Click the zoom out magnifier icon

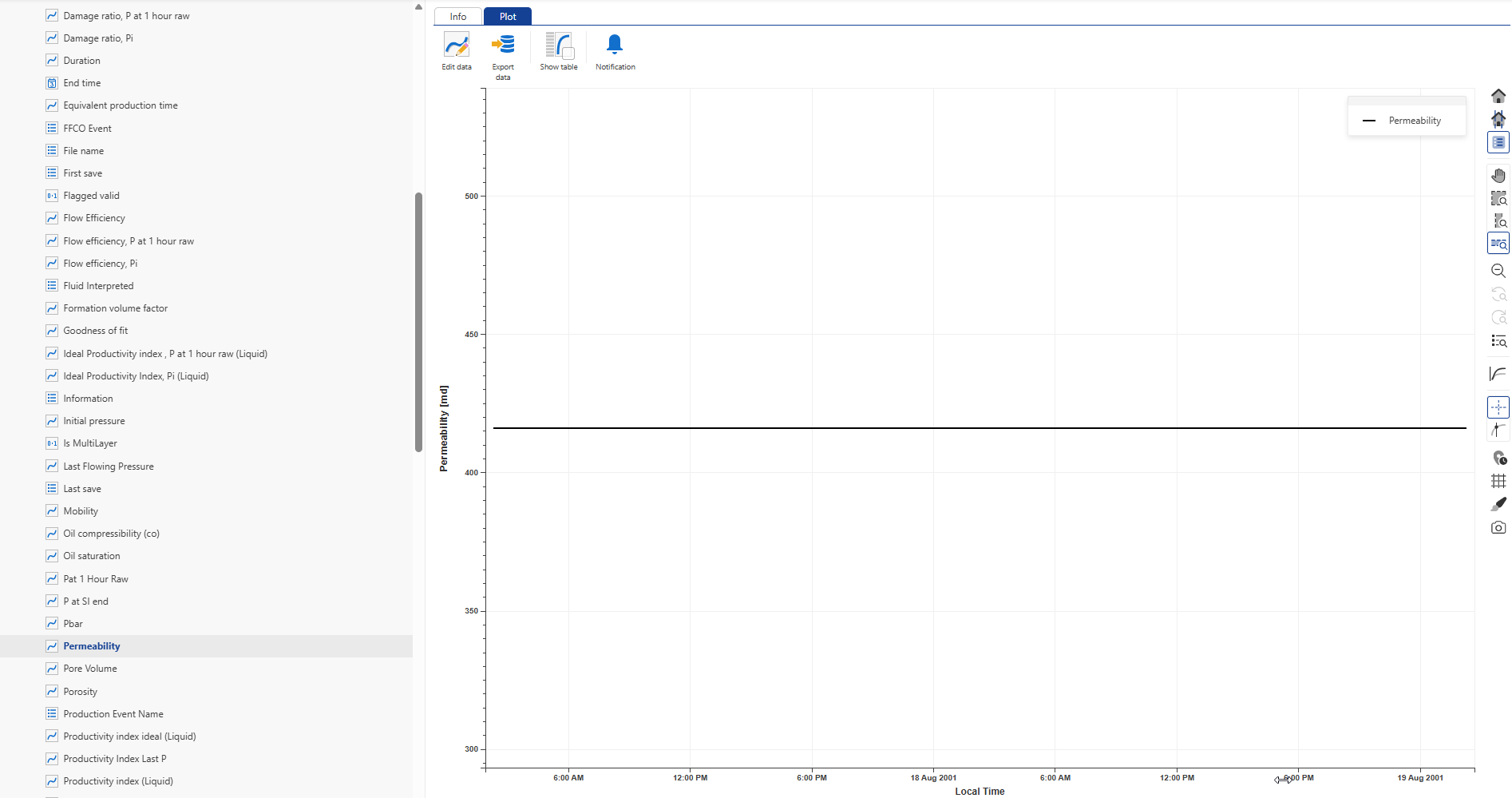[1498, 271]
